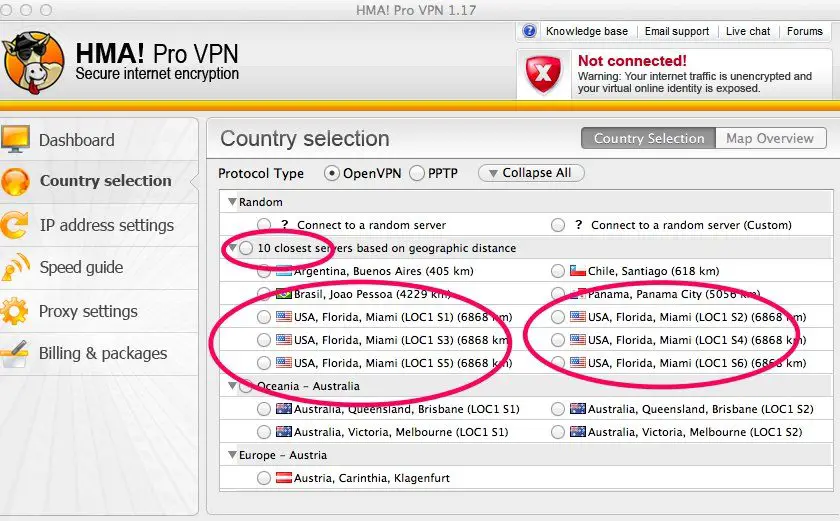Collapse the Random group triangle
This screenshot has width=840, height=521.
(232, 202)
